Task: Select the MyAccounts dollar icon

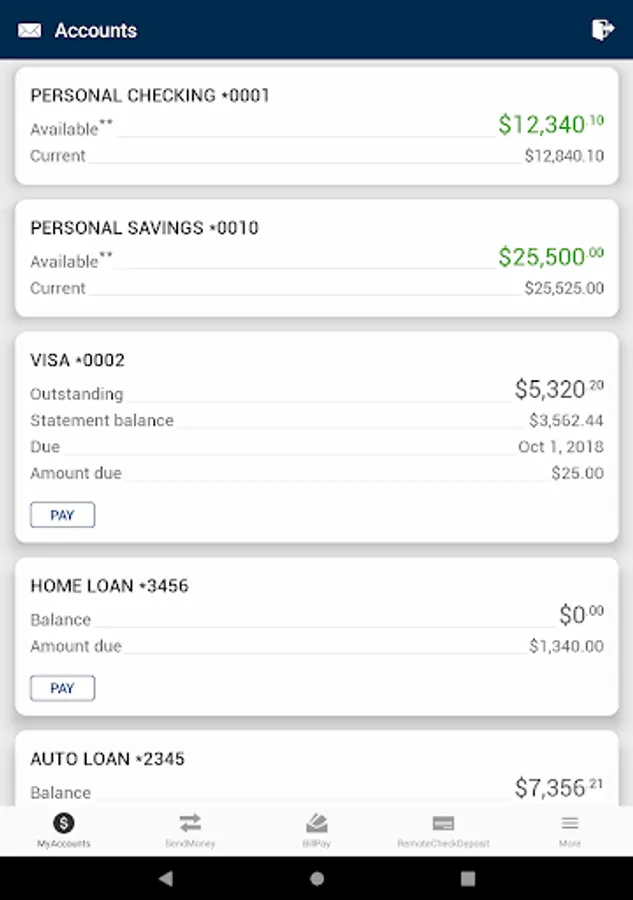Action: tap(64, 823)
